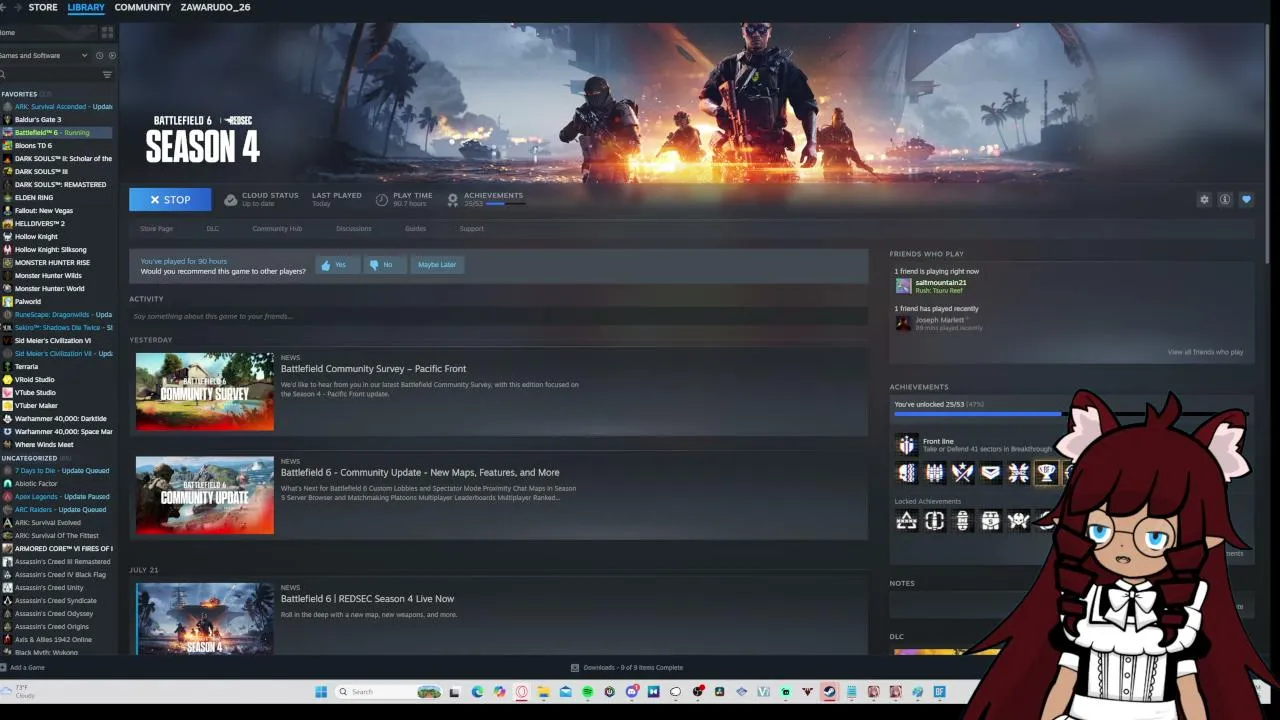This screenshot has height=720, width=1280.
Task: Click the Windows taskbar search box
Action: [390, 692]
